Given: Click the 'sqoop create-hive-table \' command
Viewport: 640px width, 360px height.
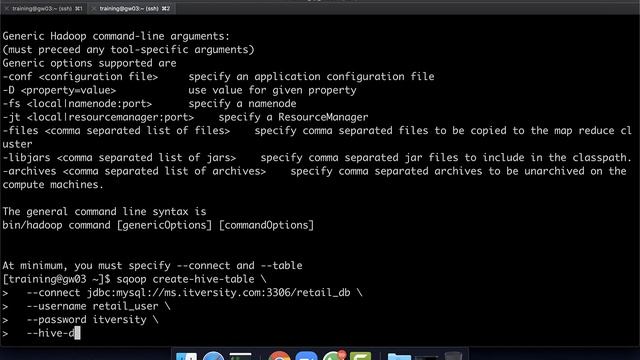Looking at the screenshot, I should pos(191,279).
